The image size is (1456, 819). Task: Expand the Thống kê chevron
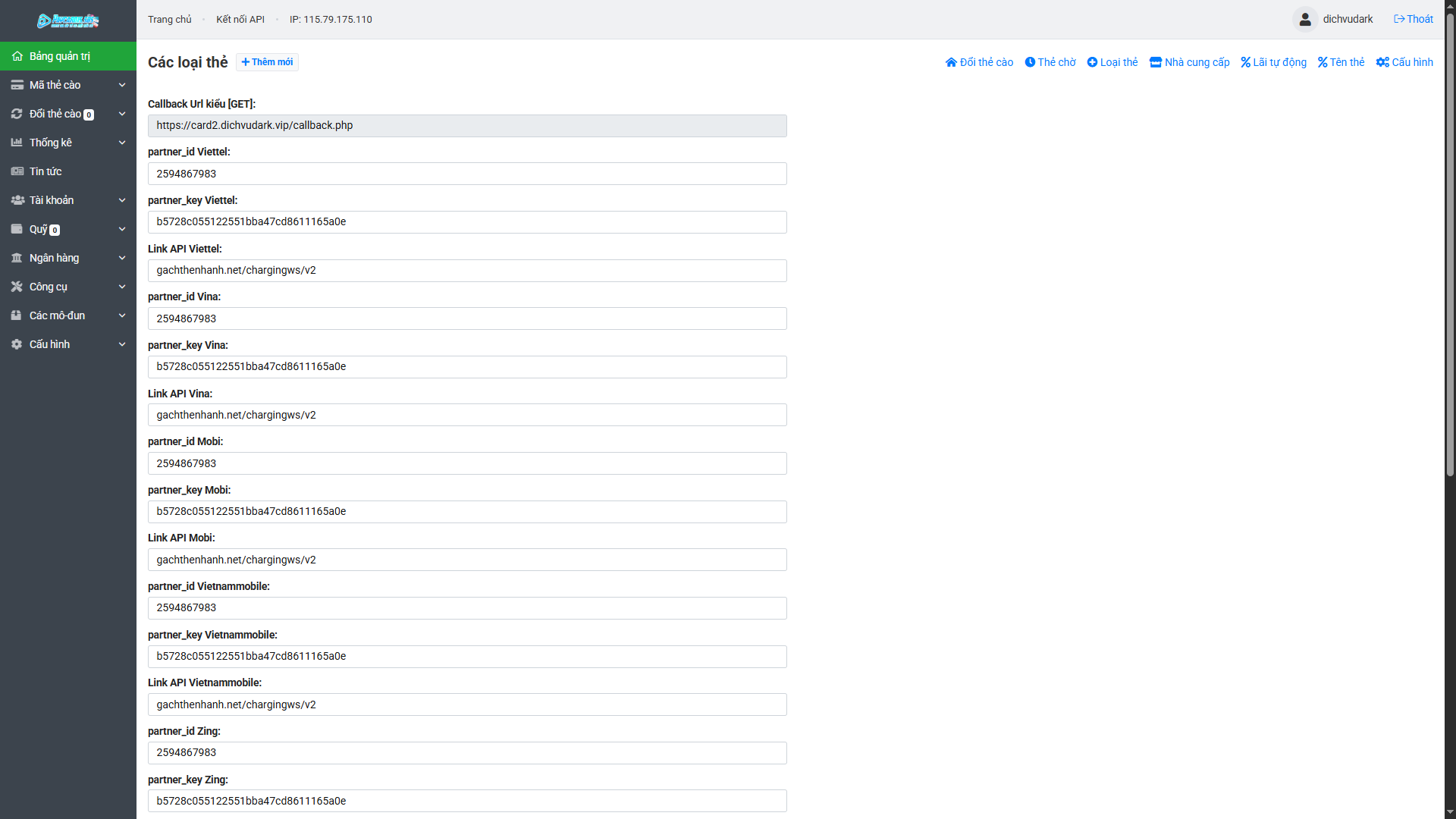[x=122, y=143]
